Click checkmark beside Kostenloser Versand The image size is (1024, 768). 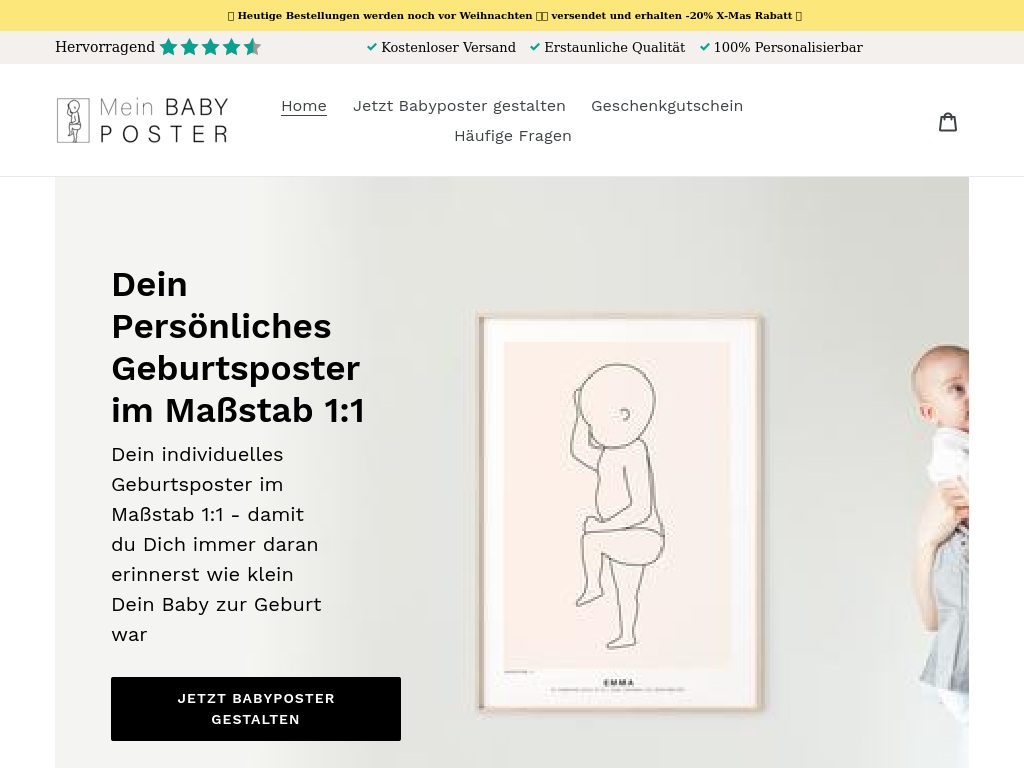tap(372, 47)
